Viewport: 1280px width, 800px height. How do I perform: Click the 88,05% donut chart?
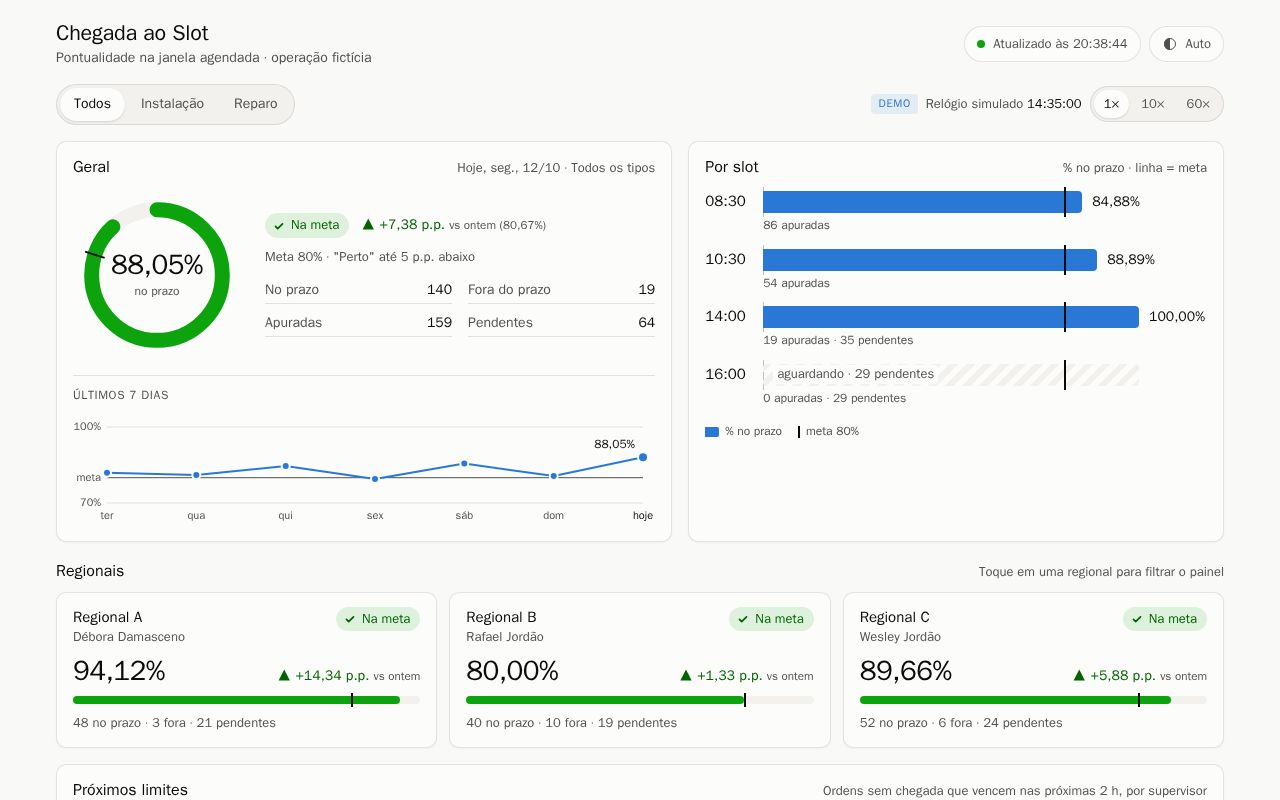pos(157,275)
